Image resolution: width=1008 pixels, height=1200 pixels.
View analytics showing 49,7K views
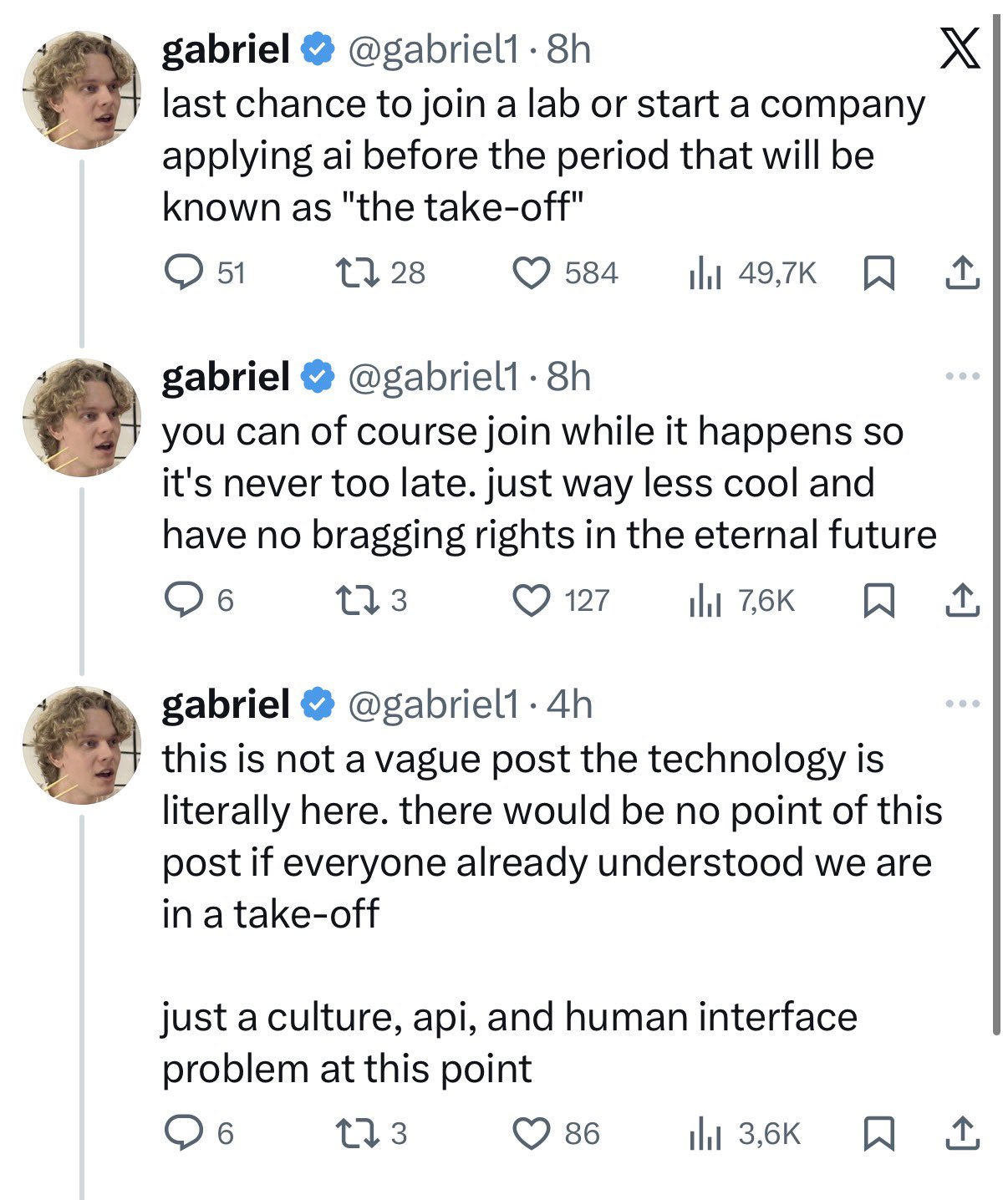click(705, 273)
